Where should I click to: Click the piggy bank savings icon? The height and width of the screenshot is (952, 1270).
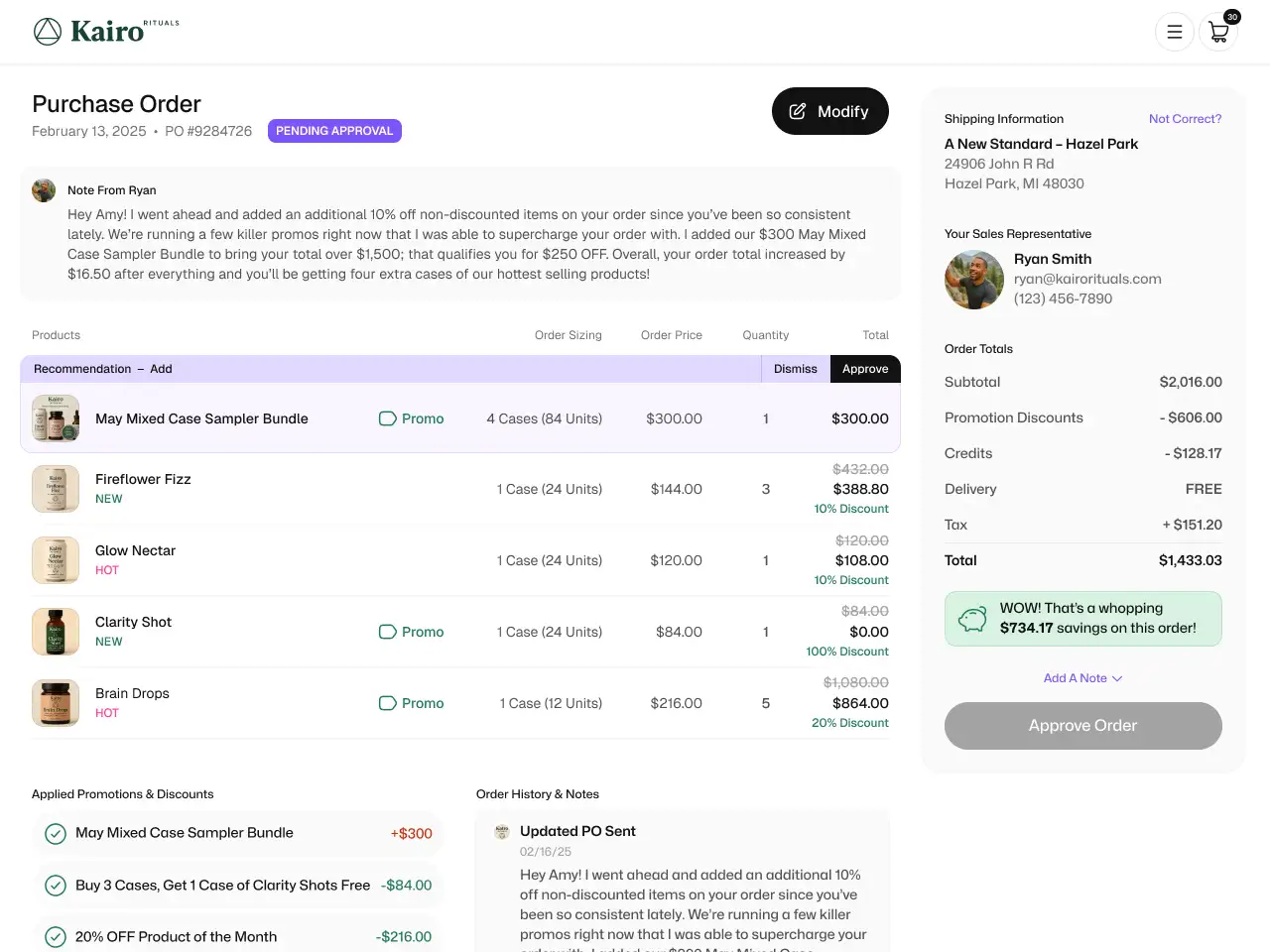tap(972, 619)
